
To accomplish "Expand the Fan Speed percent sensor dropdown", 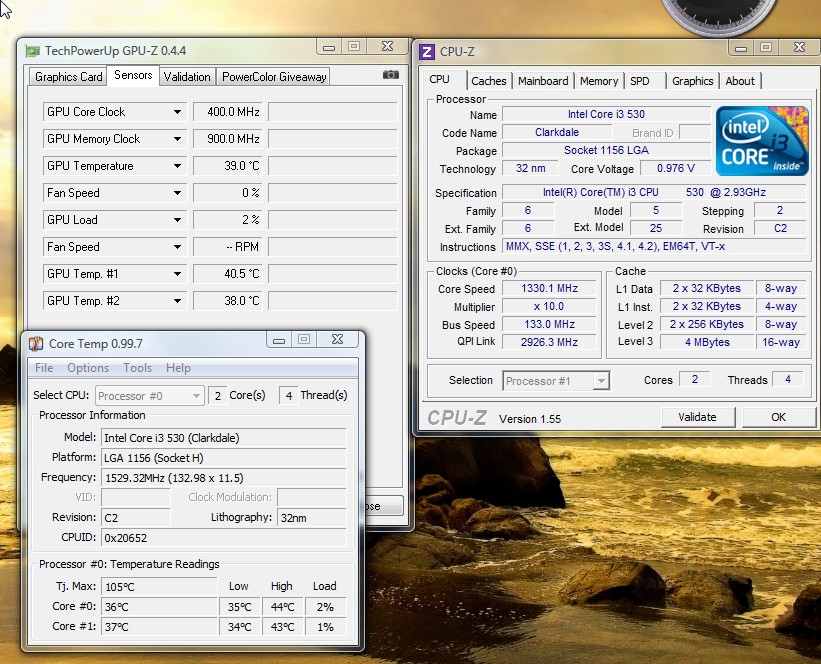I will [177, 193].
